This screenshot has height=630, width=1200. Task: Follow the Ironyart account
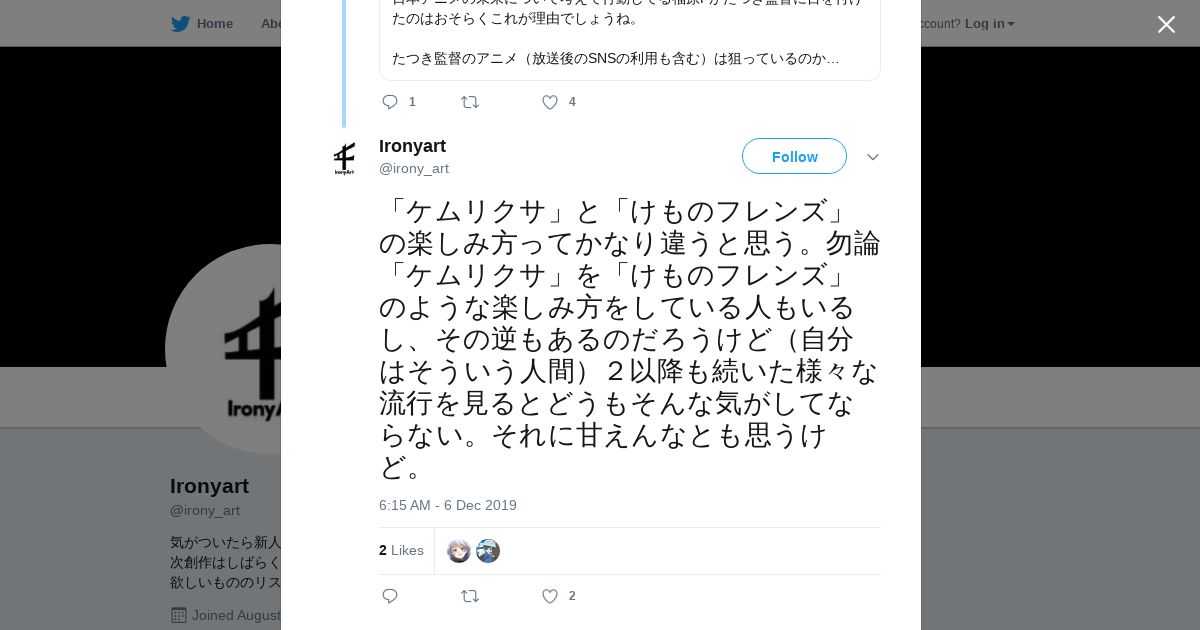794,156
